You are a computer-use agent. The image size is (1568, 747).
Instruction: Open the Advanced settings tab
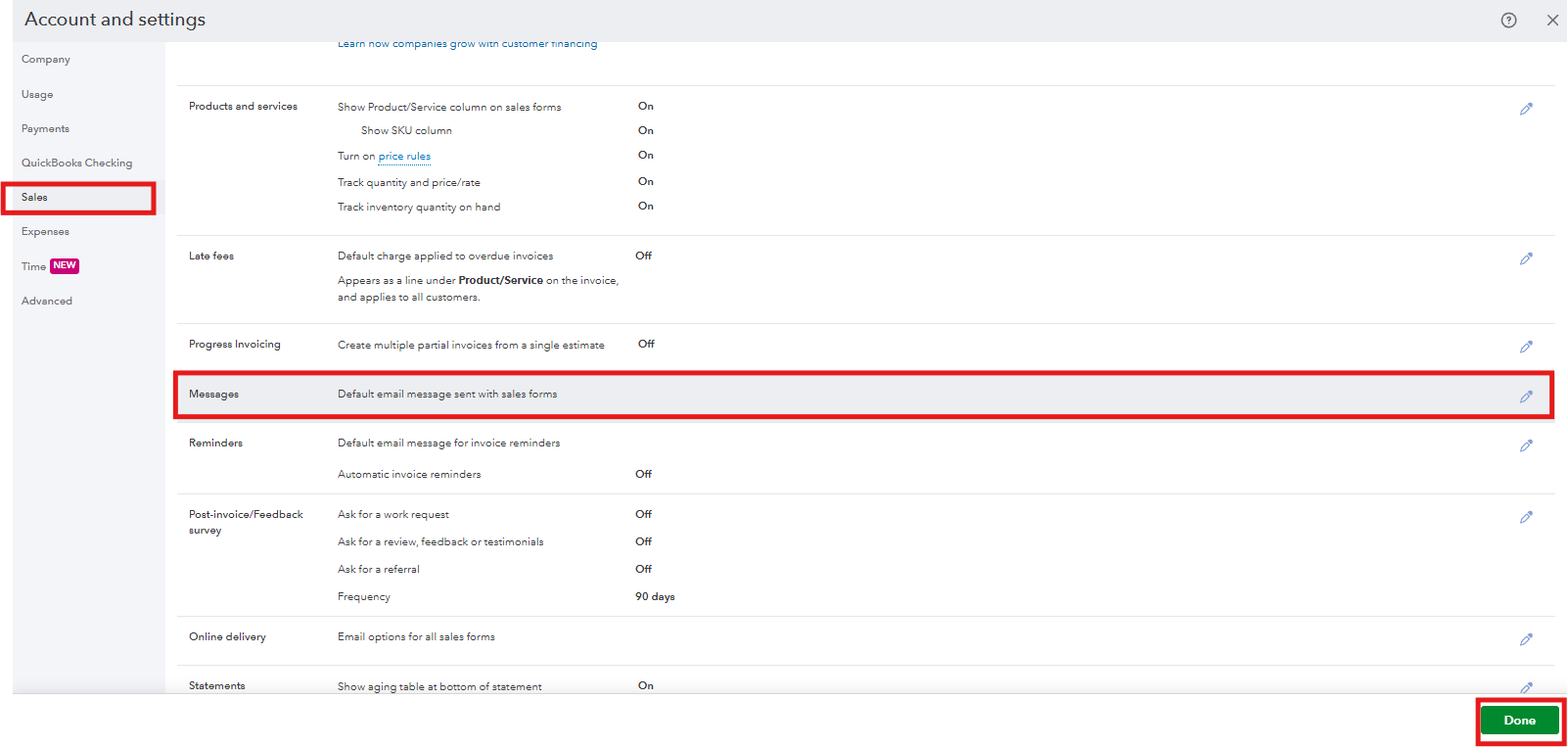click(x=47, y=301)
